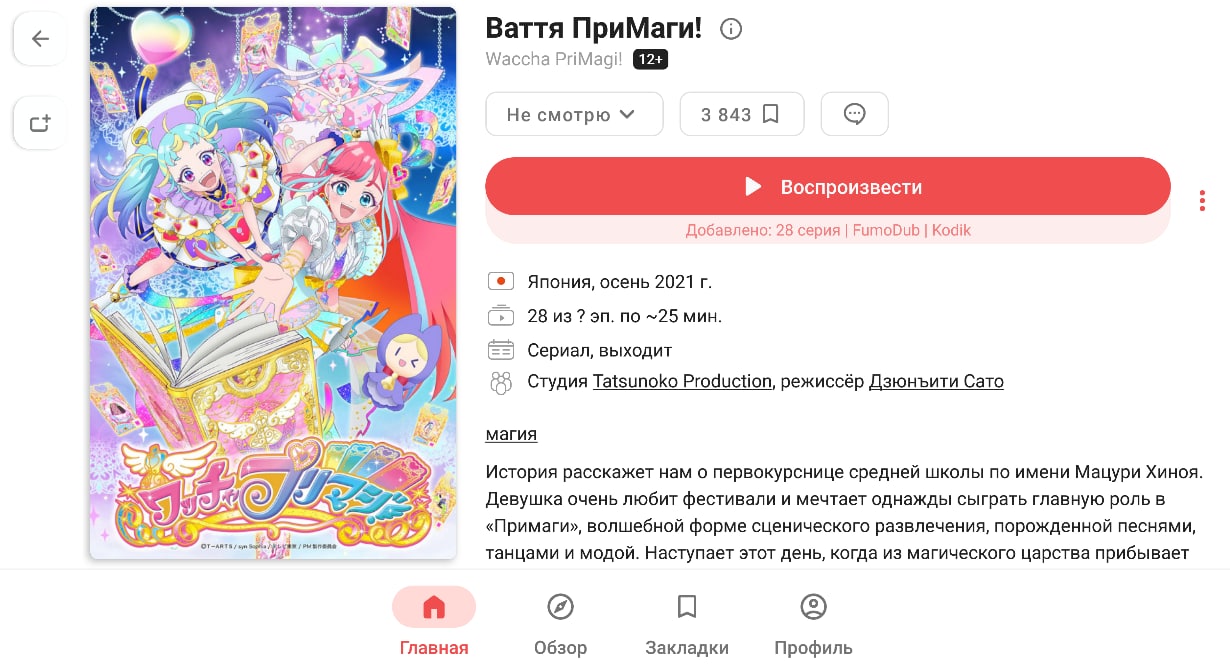Image resolution: width=1230 pixels, height=667 pixels.
Task: Click the Japan flag icon
Action: coord(500,282)
